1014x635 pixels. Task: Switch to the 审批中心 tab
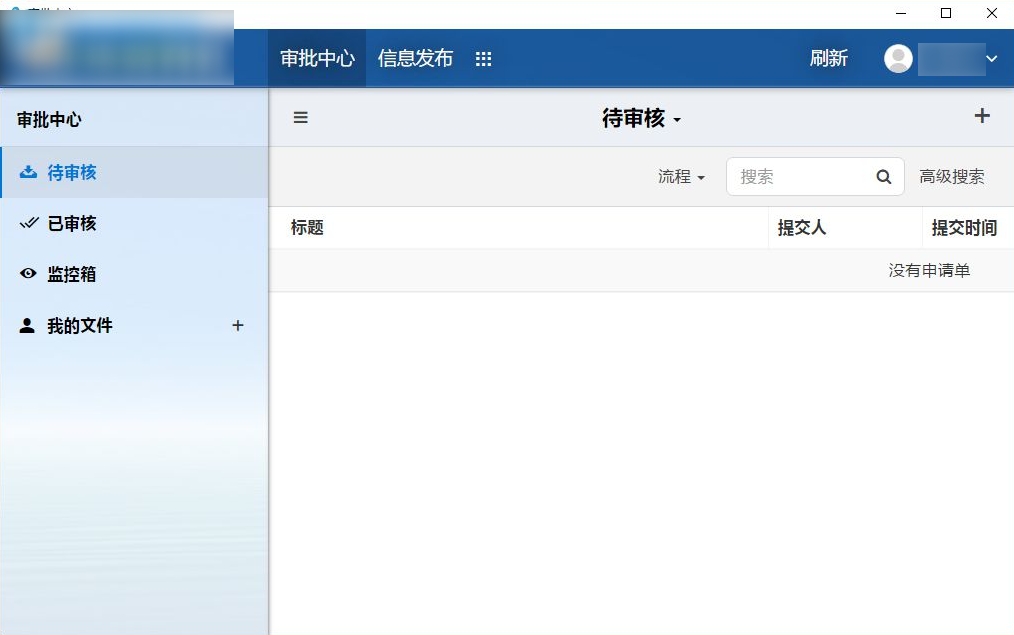point(317,59)
